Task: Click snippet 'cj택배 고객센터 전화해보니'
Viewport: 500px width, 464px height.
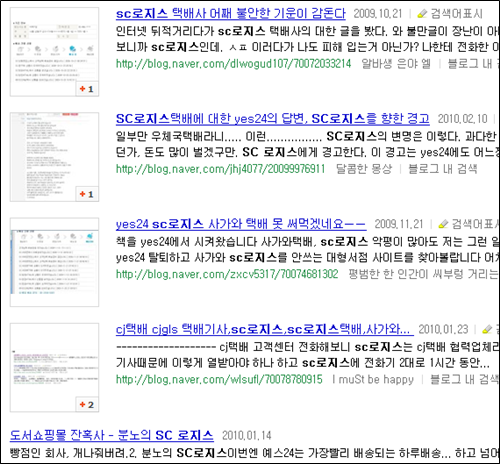Action: 284,347
